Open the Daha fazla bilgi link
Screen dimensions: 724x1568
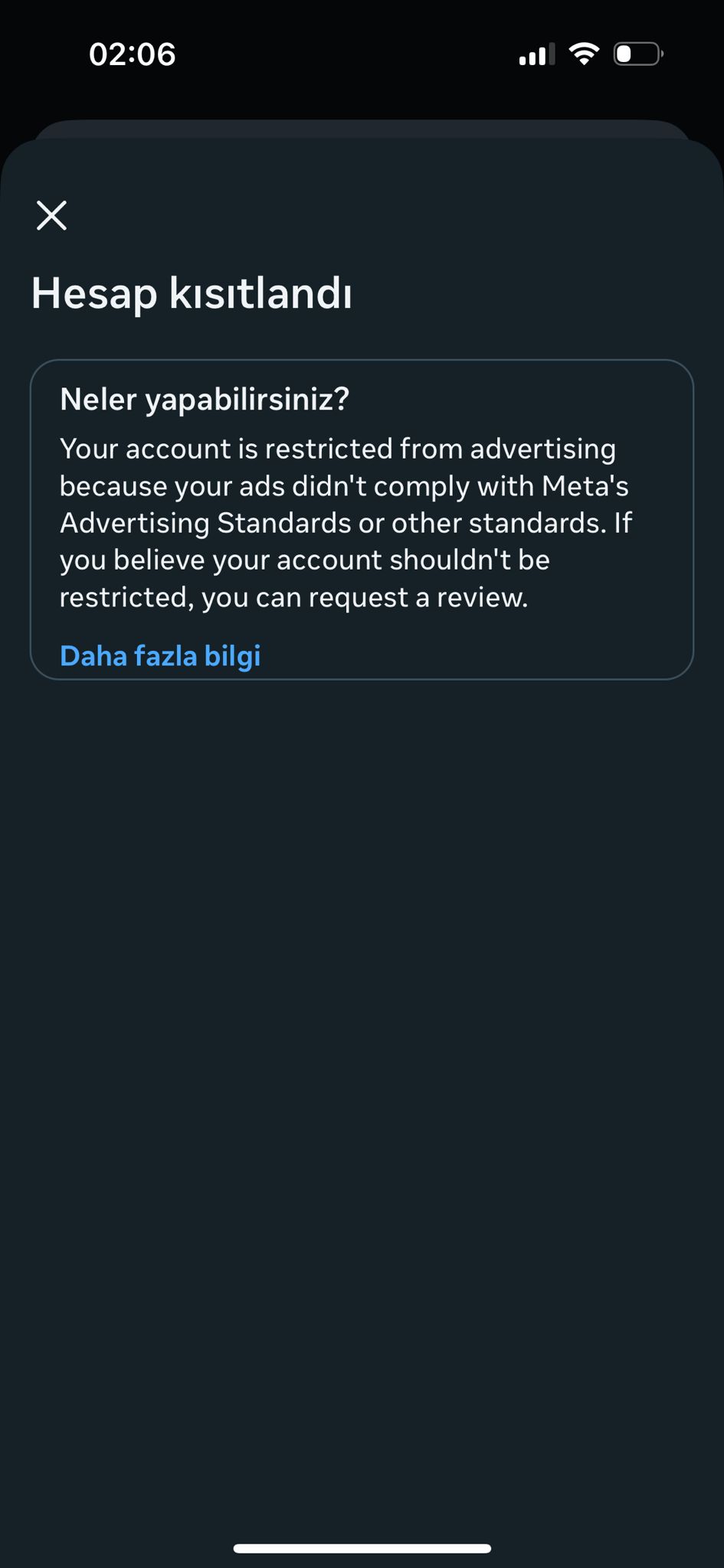[x=160, y=656]
